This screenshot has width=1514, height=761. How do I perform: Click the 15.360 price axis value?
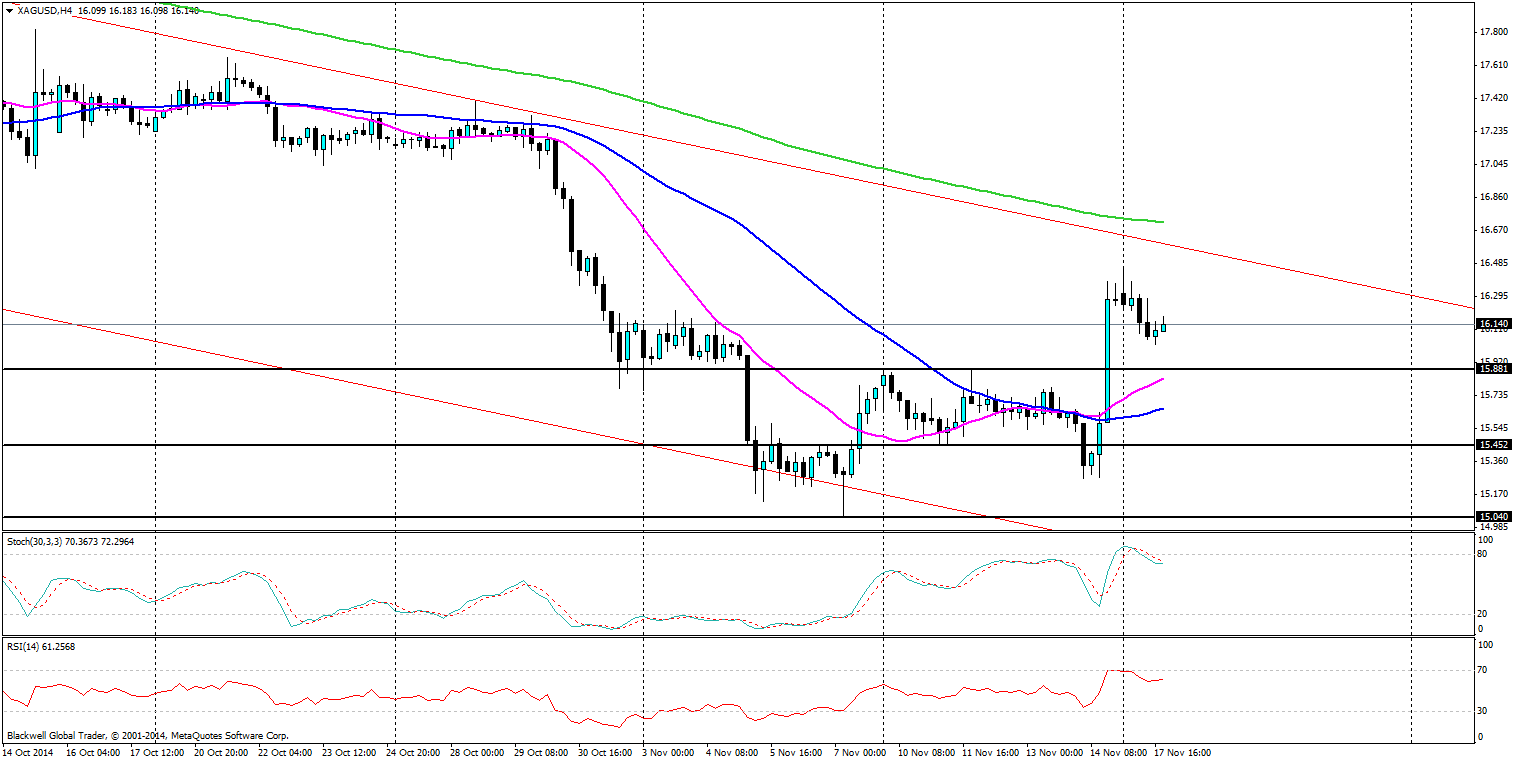tap(1493, 461)
